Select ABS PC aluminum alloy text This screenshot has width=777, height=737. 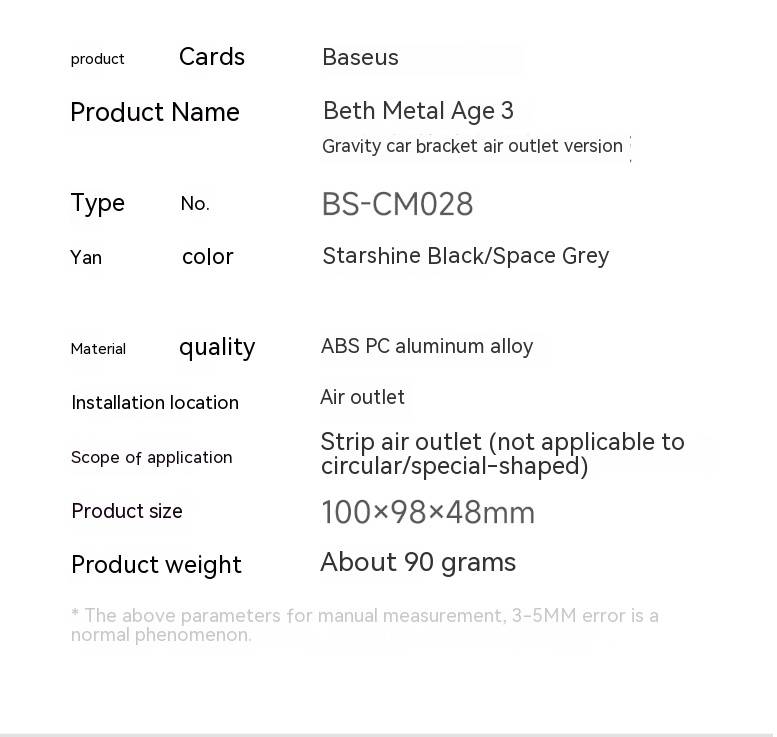[427, 346]
